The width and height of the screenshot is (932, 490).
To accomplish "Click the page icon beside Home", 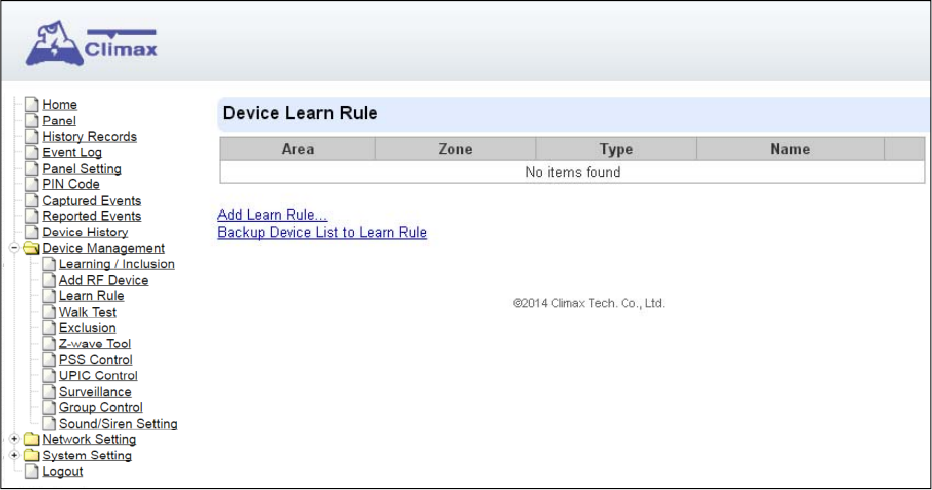I will 32,105.
